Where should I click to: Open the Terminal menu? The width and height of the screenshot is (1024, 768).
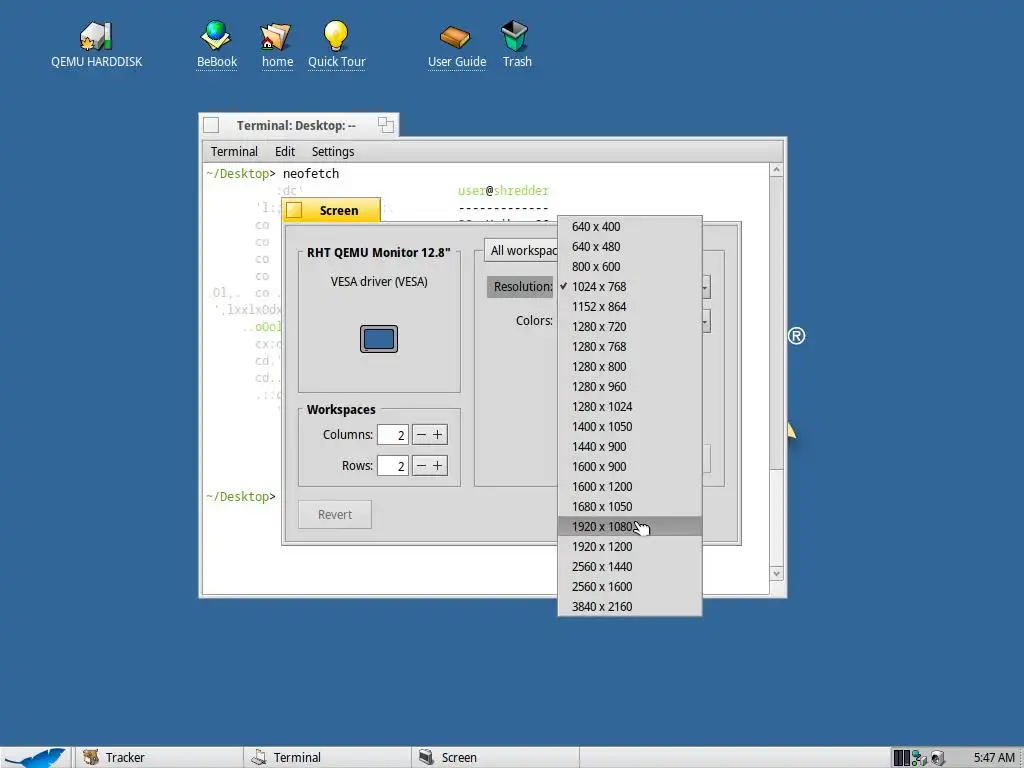click(x=234, y=152)
